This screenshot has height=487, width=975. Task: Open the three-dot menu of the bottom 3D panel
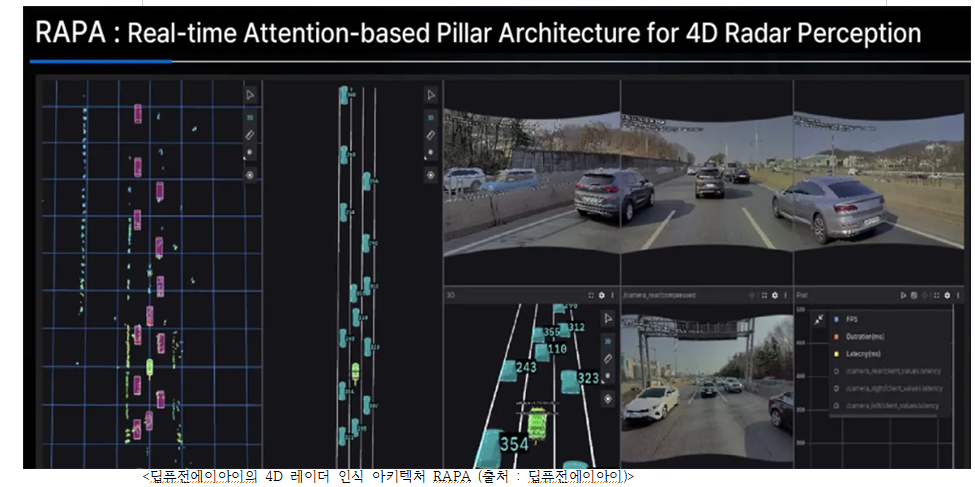tap(611, 296)
